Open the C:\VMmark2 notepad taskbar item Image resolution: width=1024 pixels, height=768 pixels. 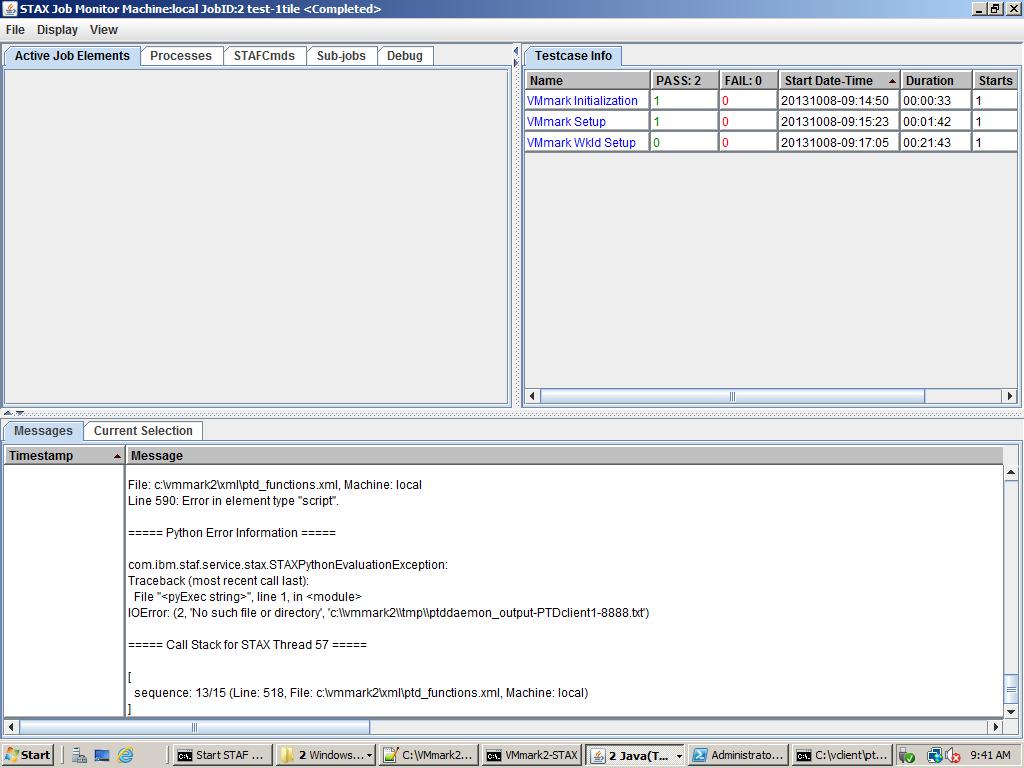(x=429, y=755)
